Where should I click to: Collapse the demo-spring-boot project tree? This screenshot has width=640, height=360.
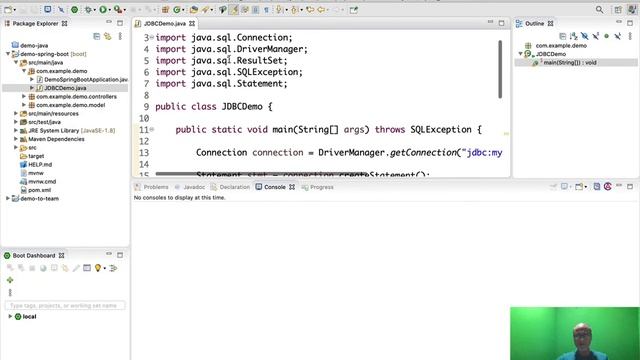pos(8,54)
